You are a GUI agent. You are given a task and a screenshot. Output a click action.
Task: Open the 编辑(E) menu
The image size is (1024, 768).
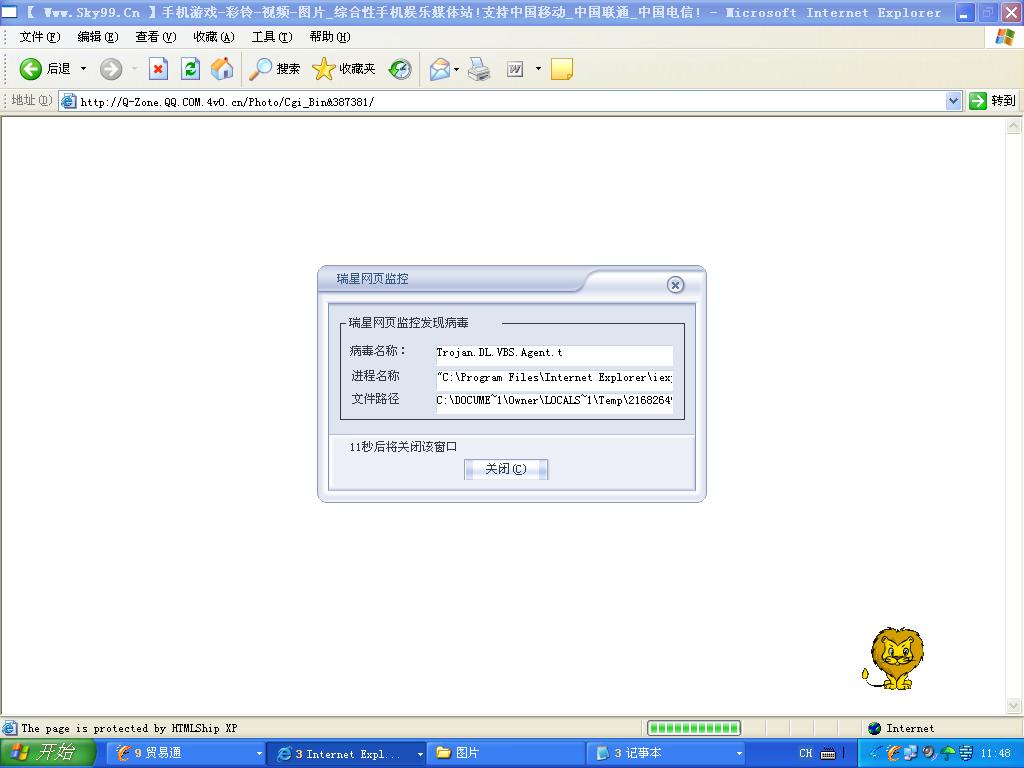coord(98,37)
